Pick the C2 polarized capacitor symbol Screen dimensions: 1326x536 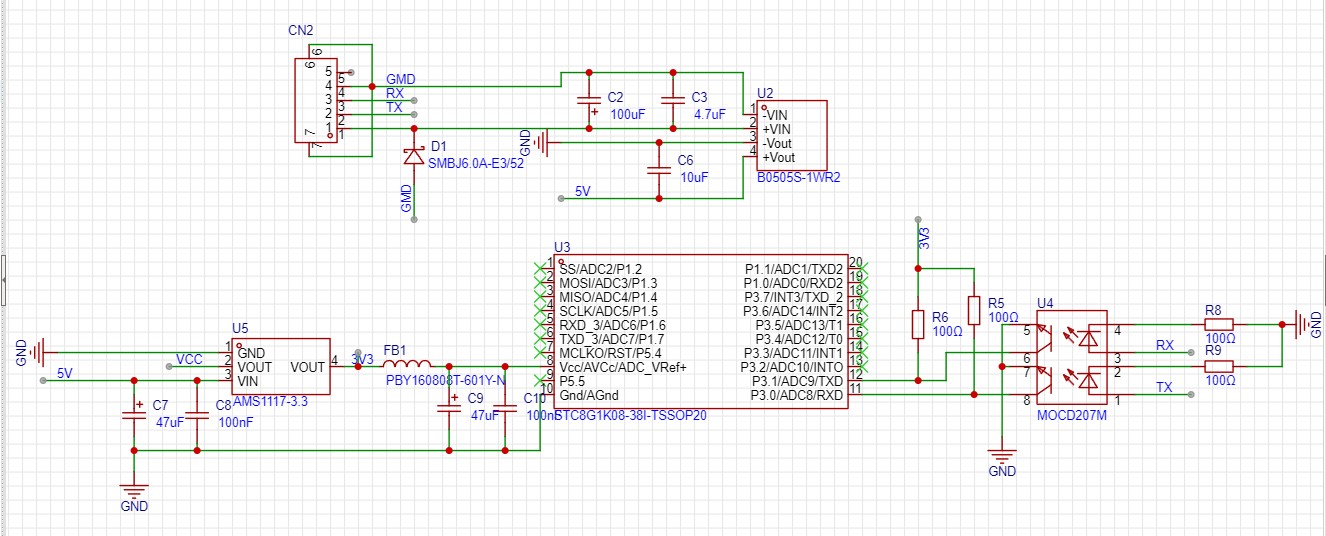(x=589, y=101)
